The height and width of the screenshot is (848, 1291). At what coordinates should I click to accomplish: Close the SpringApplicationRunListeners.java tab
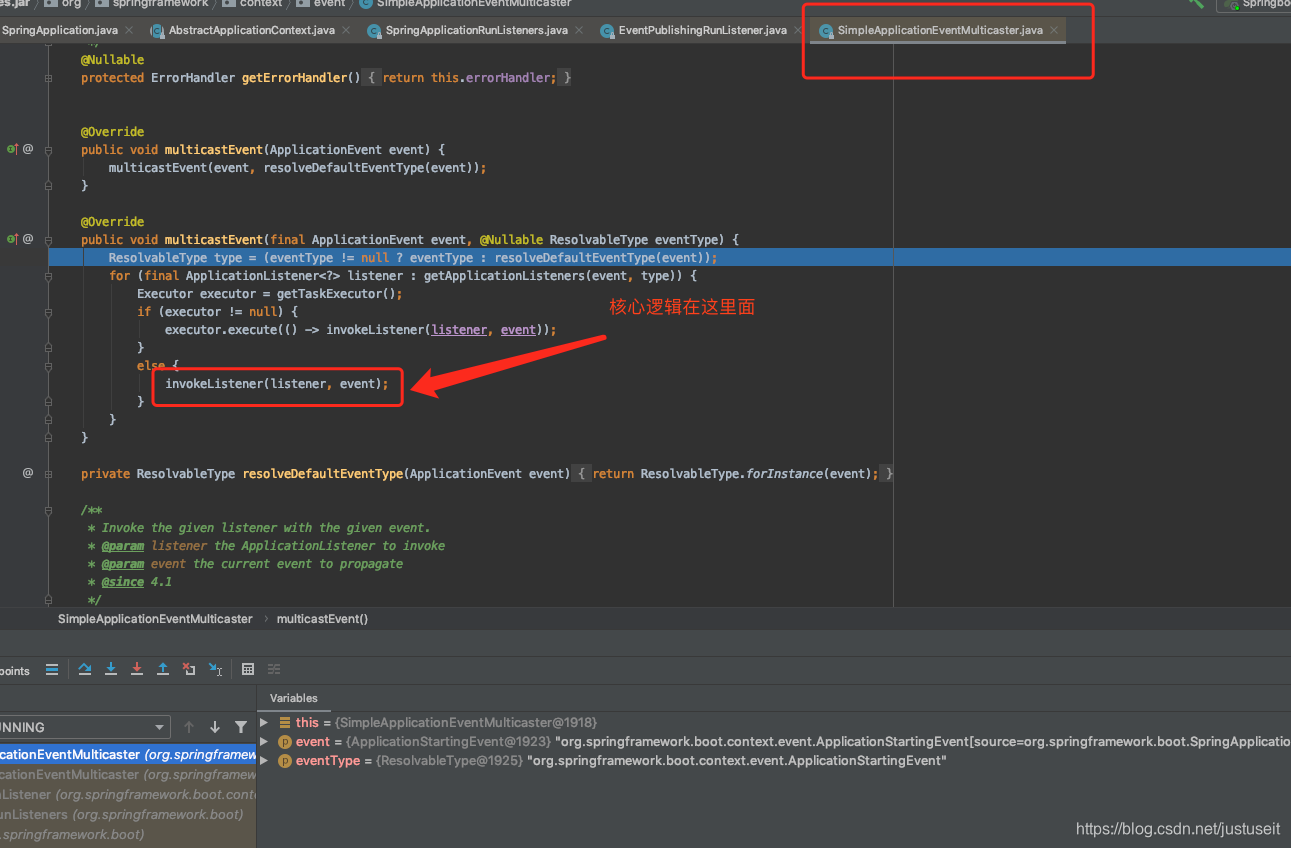[580, 30]
